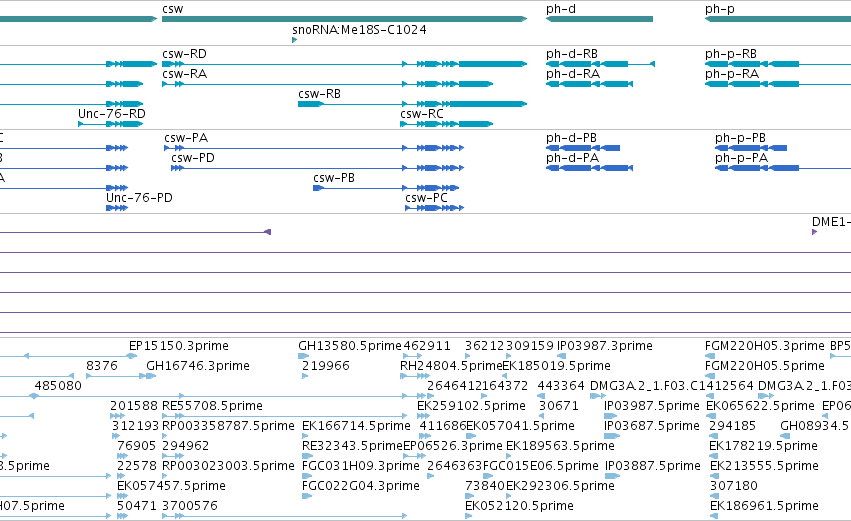Select the ph-p-PB protein label
Image resolution: width=851 pixels, height=521 pixels.
click(740, 138)
